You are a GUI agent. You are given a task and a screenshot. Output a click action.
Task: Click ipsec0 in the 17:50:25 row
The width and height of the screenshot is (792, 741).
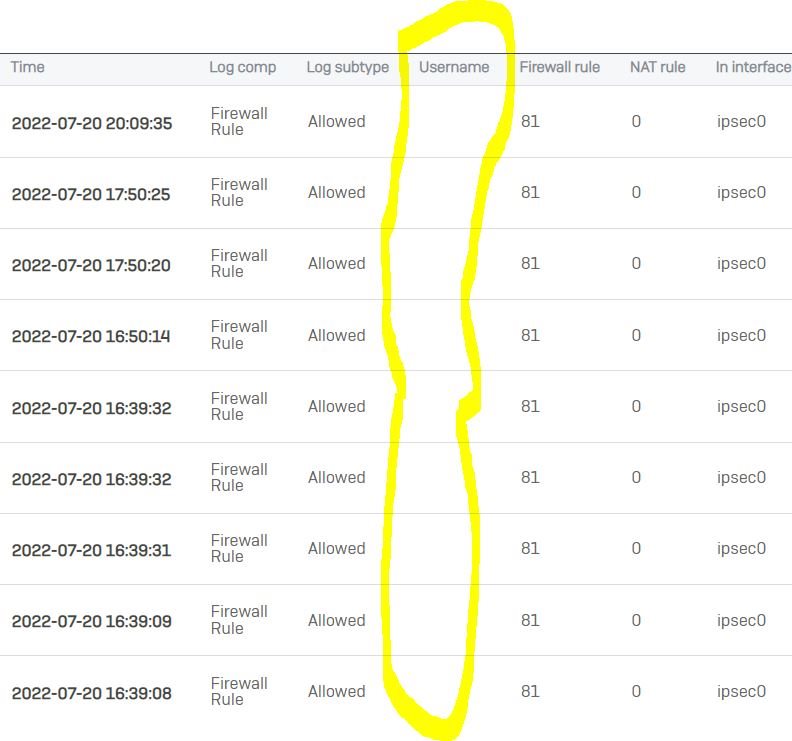coord(741,193)
